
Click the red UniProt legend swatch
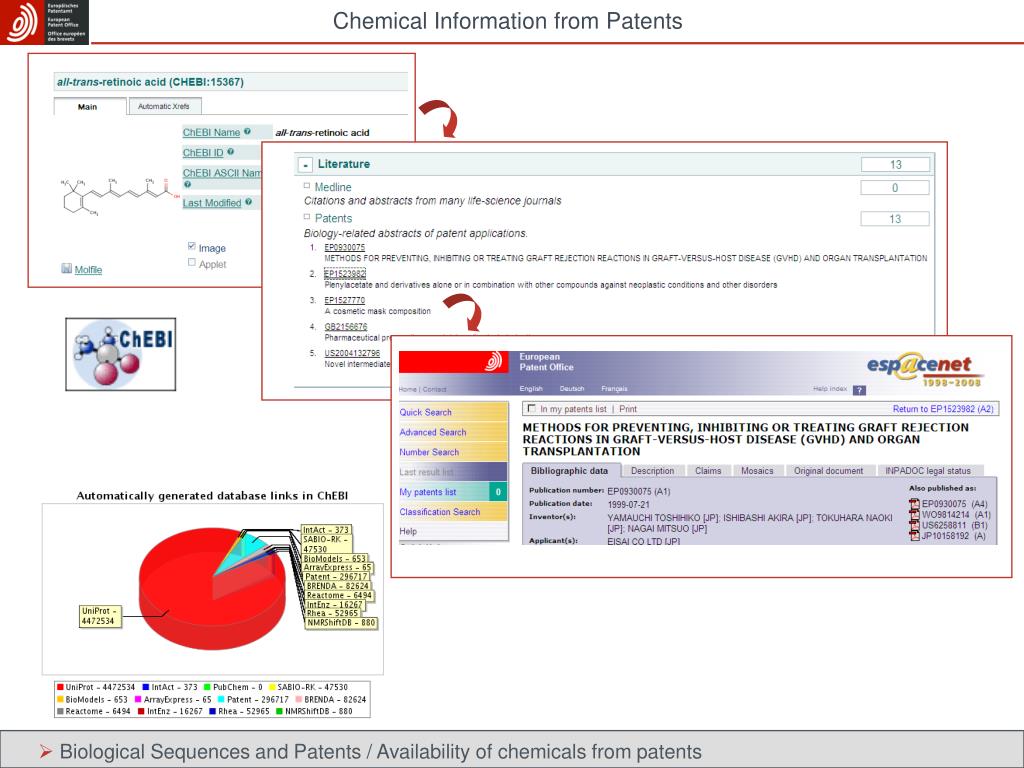[x=60, y=687]
